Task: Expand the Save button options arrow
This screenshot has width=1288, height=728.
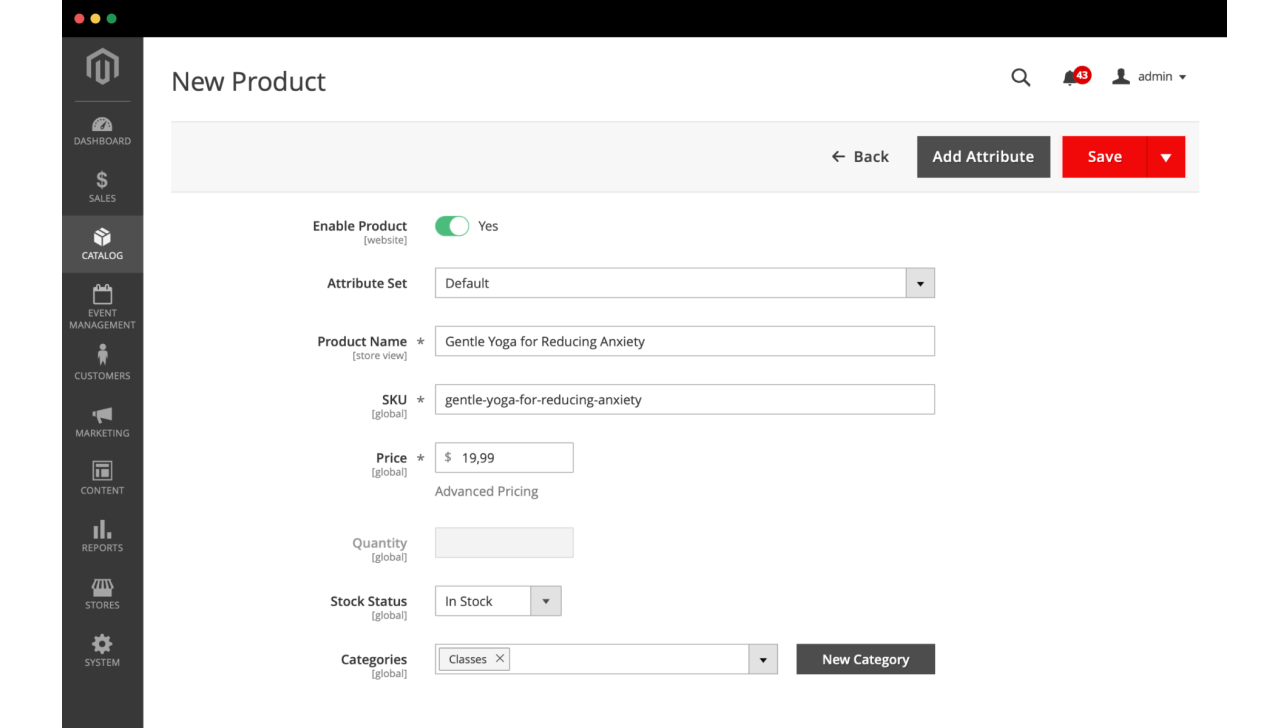Action: point(1166,156)
